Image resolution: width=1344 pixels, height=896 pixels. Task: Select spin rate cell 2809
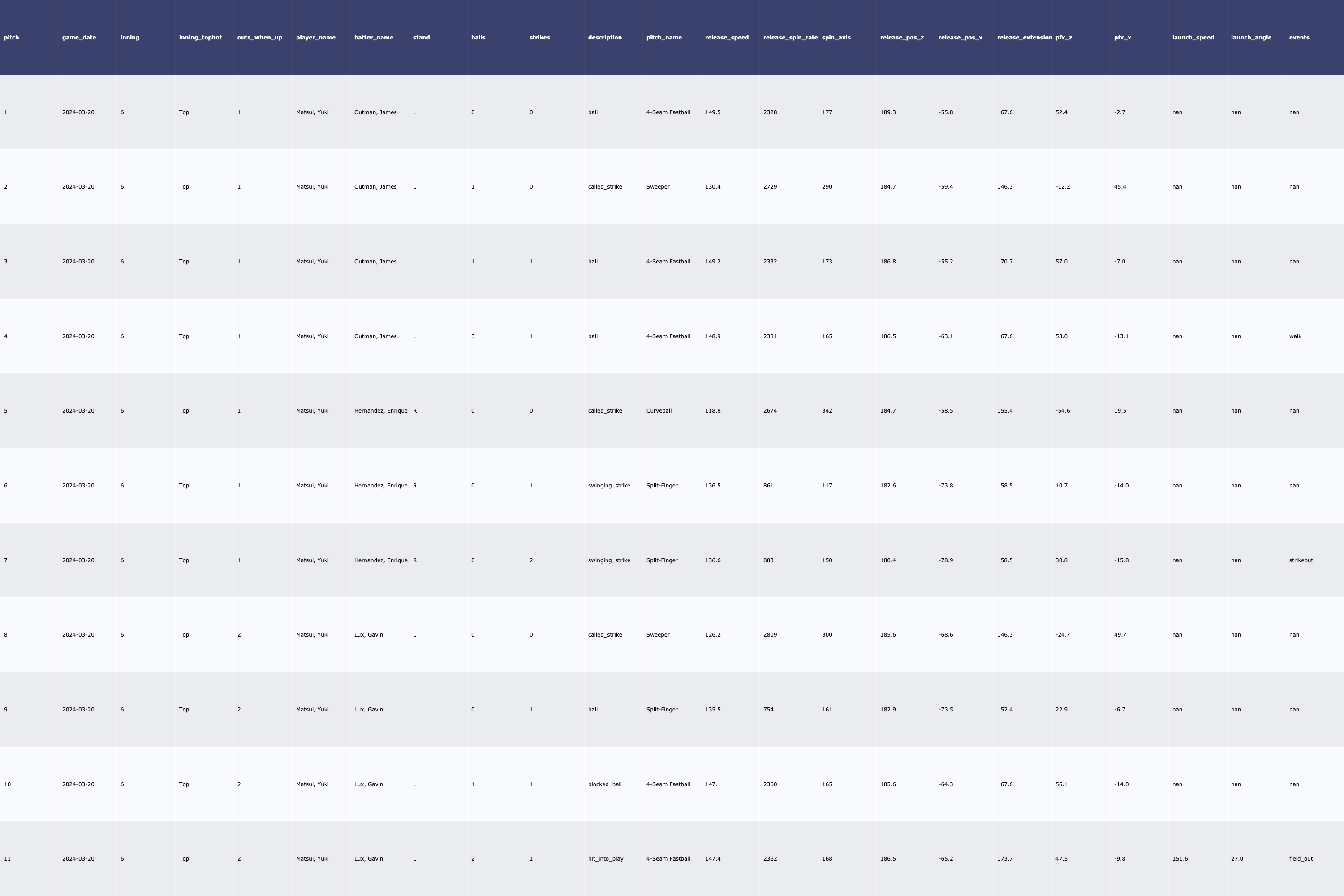(770, 635)
